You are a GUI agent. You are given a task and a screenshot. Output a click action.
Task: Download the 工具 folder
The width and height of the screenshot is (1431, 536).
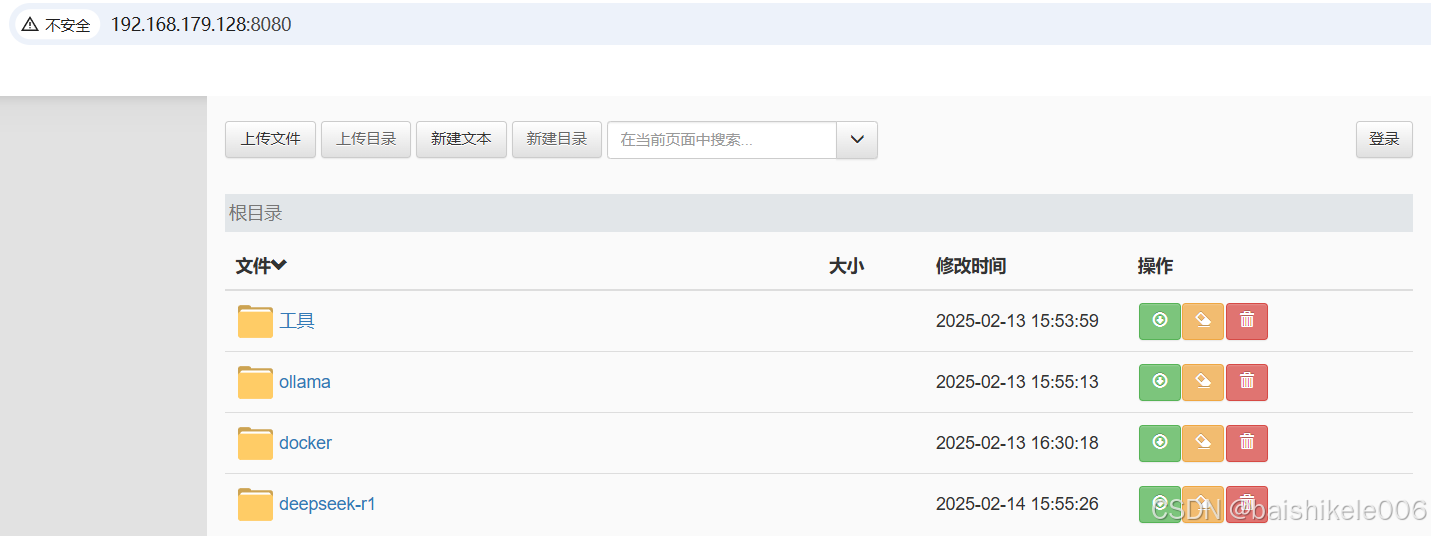[1160, 321]
